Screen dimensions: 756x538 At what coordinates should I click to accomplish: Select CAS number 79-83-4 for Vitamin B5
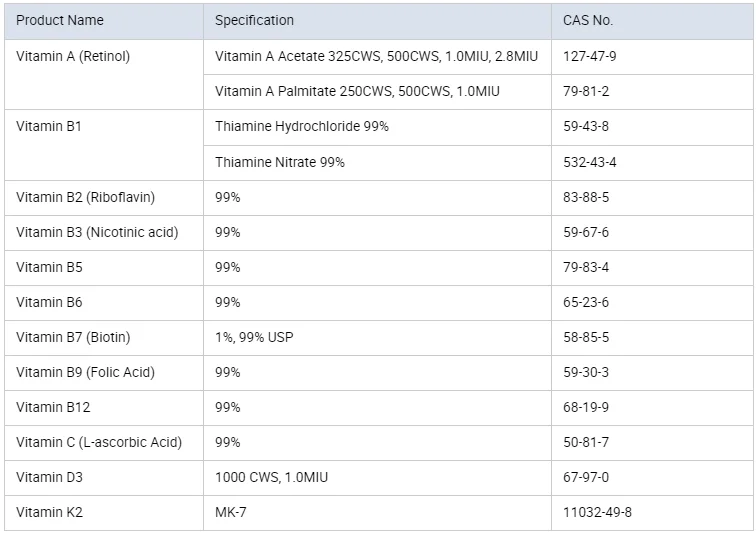click(x=586, y=267)
